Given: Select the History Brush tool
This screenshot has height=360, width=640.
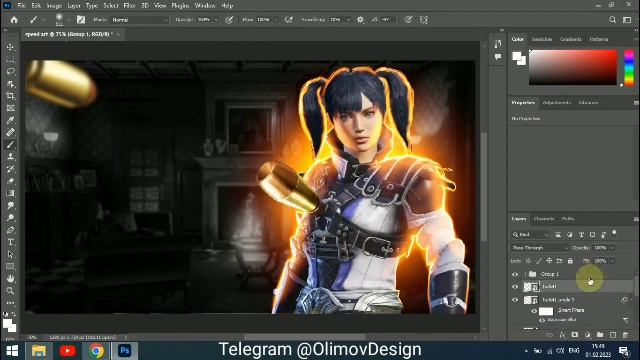Looking at the screenshot, I should [x=11, y=169].
